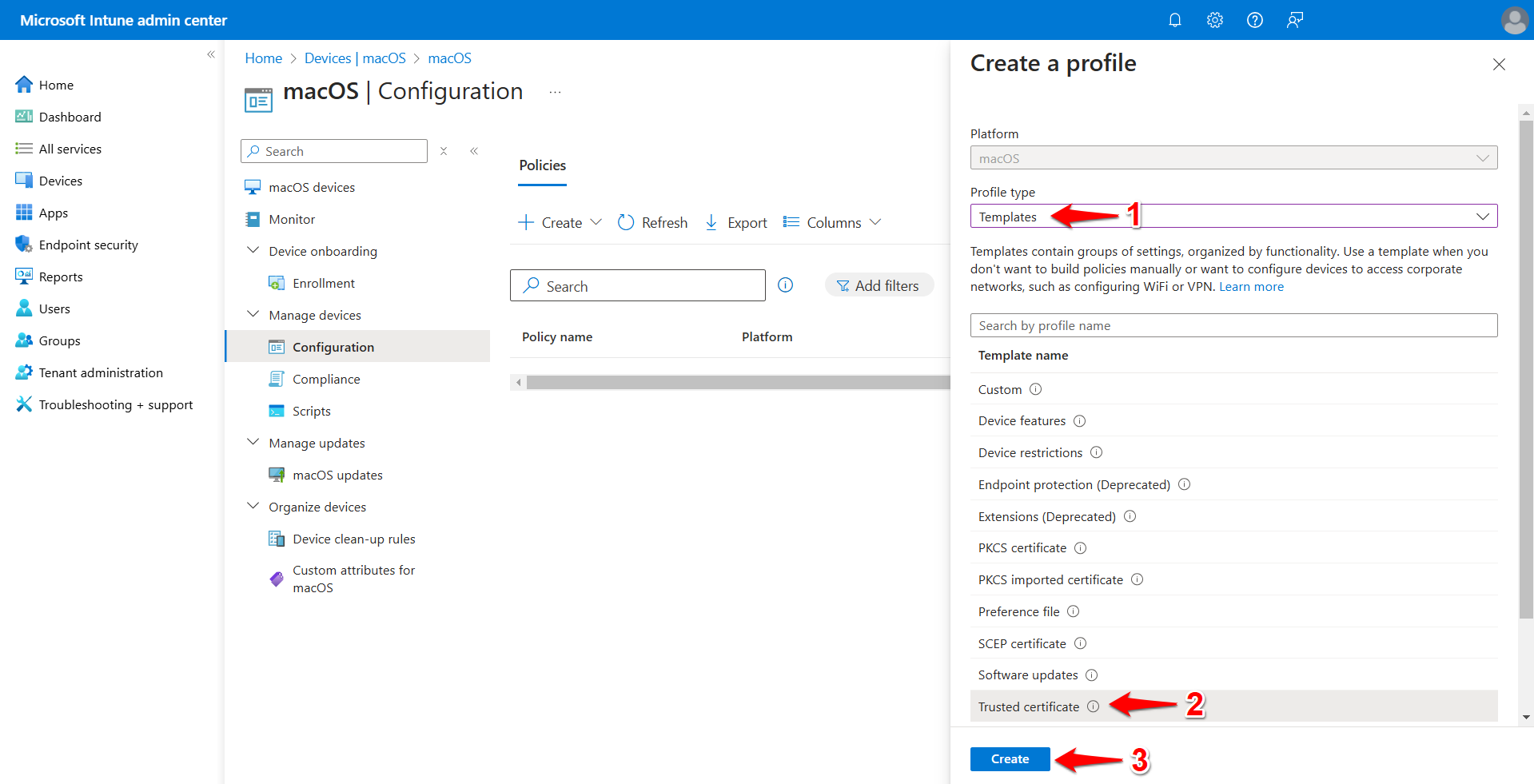The width and height of the screenshot is (1534, 784).
Task: Follow the Learn more link
Action: click(1251, 287)
